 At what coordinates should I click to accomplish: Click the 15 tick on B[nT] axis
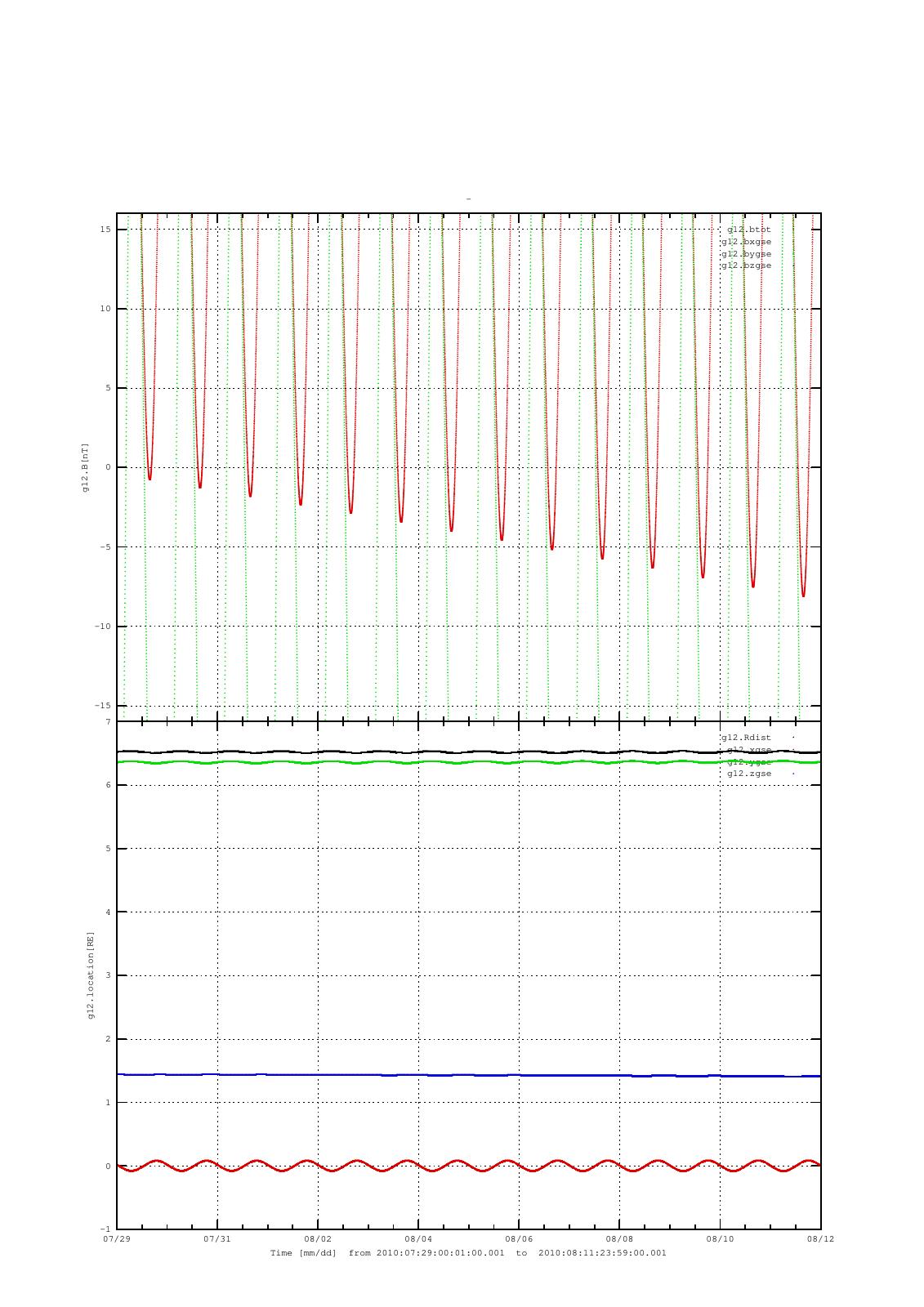point(106,230)
